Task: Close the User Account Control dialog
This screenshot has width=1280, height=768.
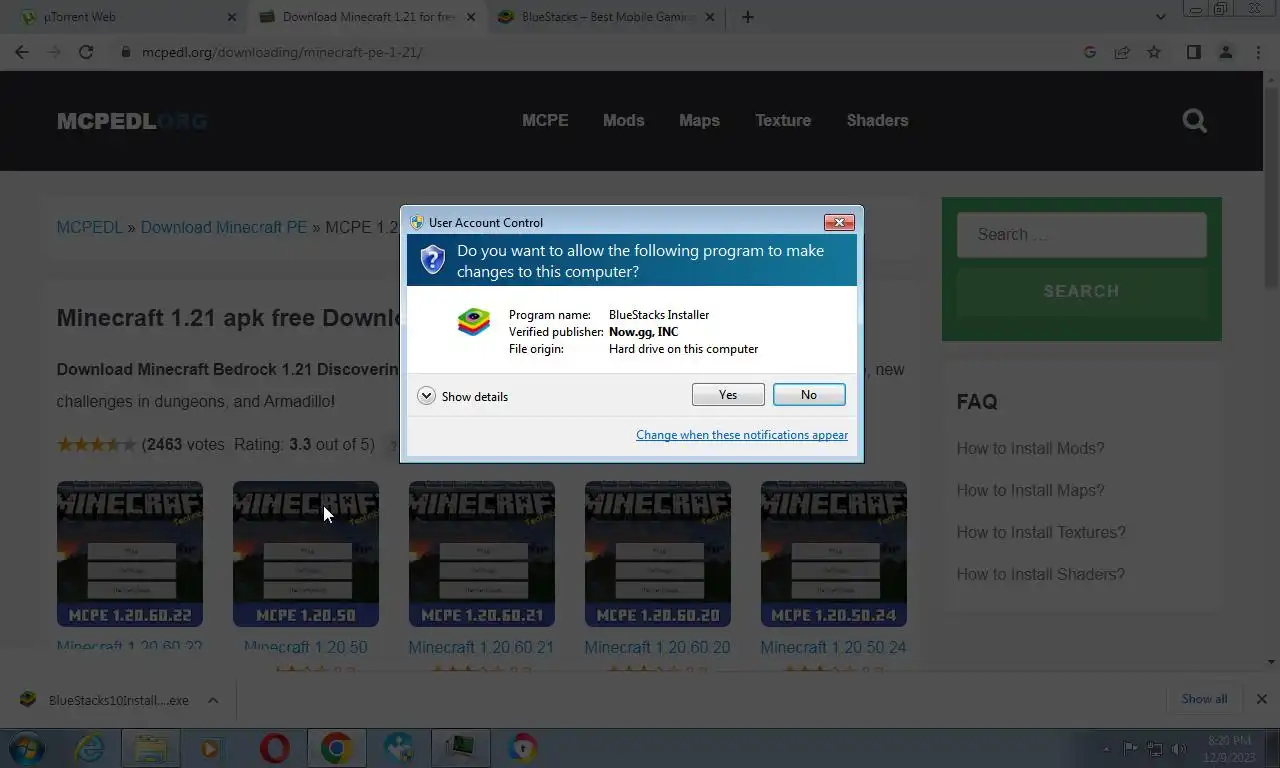Action: (x=838, y=222)
